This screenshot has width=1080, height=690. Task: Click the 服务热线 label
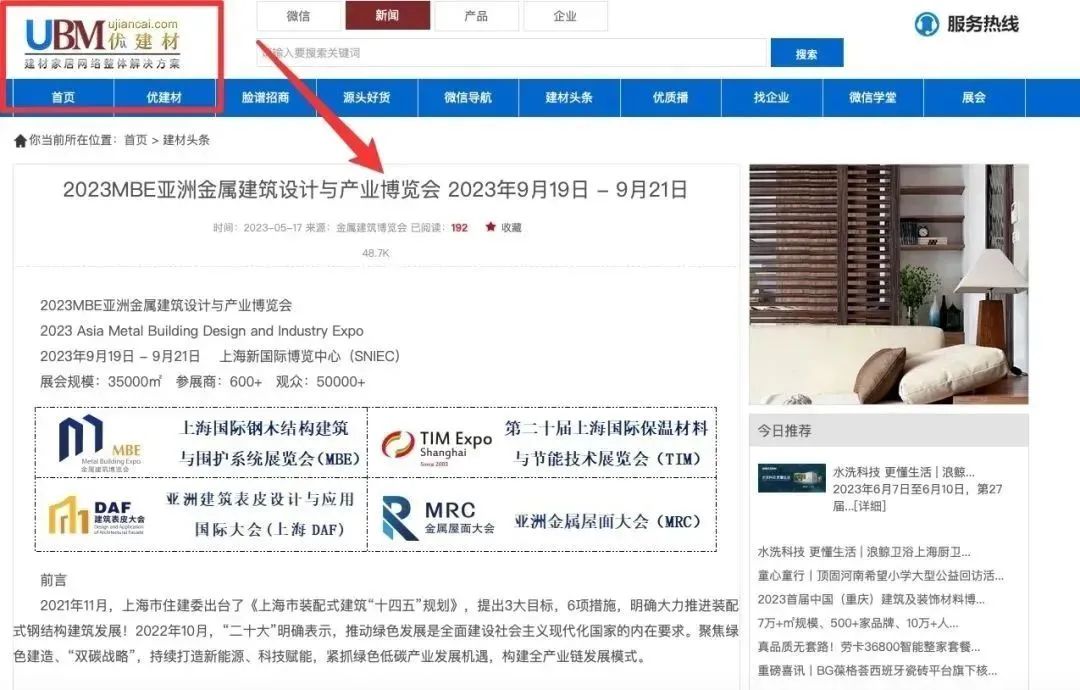point(983,24)
